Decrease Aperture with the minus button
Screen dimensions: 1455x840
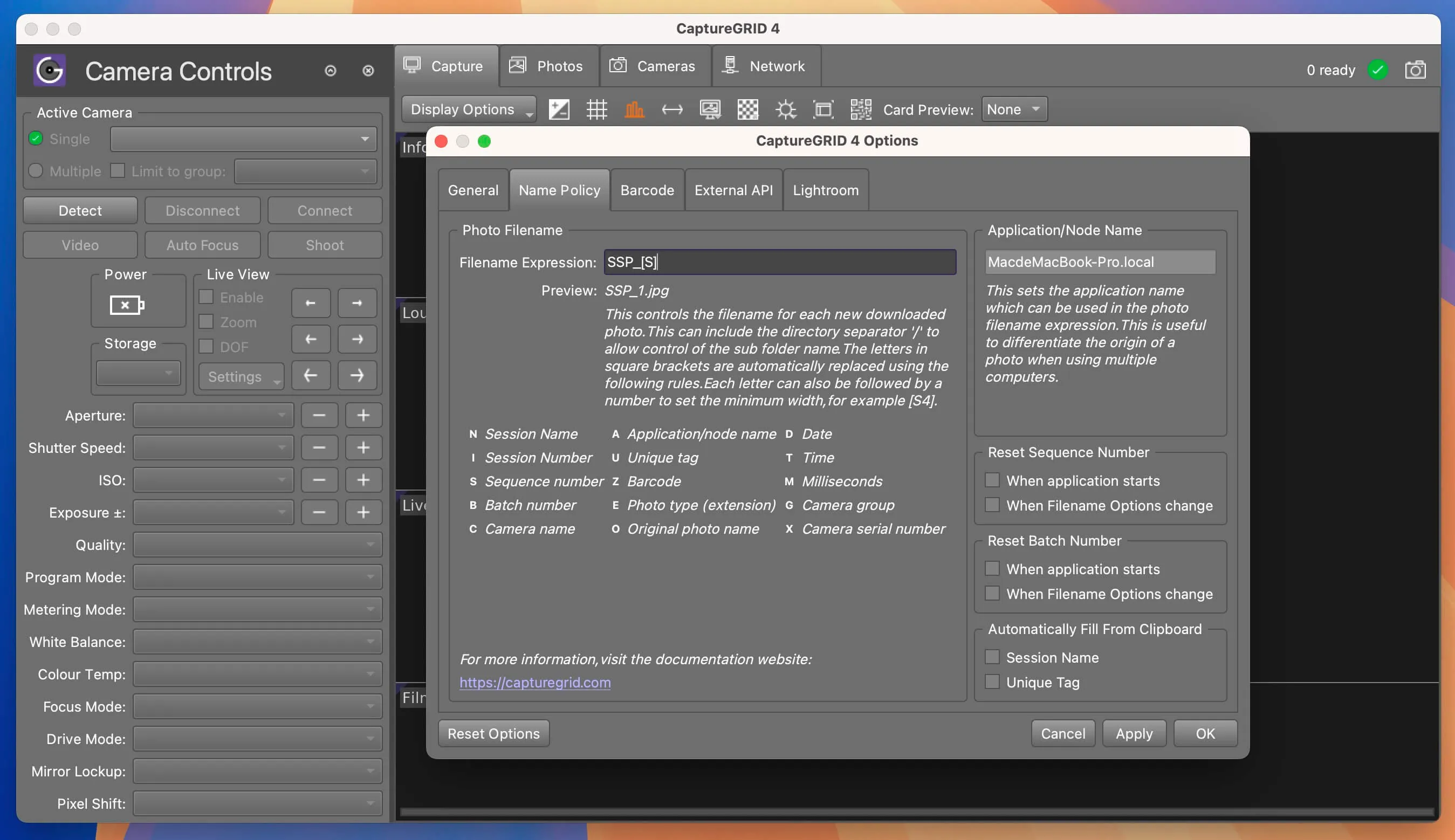click(x=319, y=415)
